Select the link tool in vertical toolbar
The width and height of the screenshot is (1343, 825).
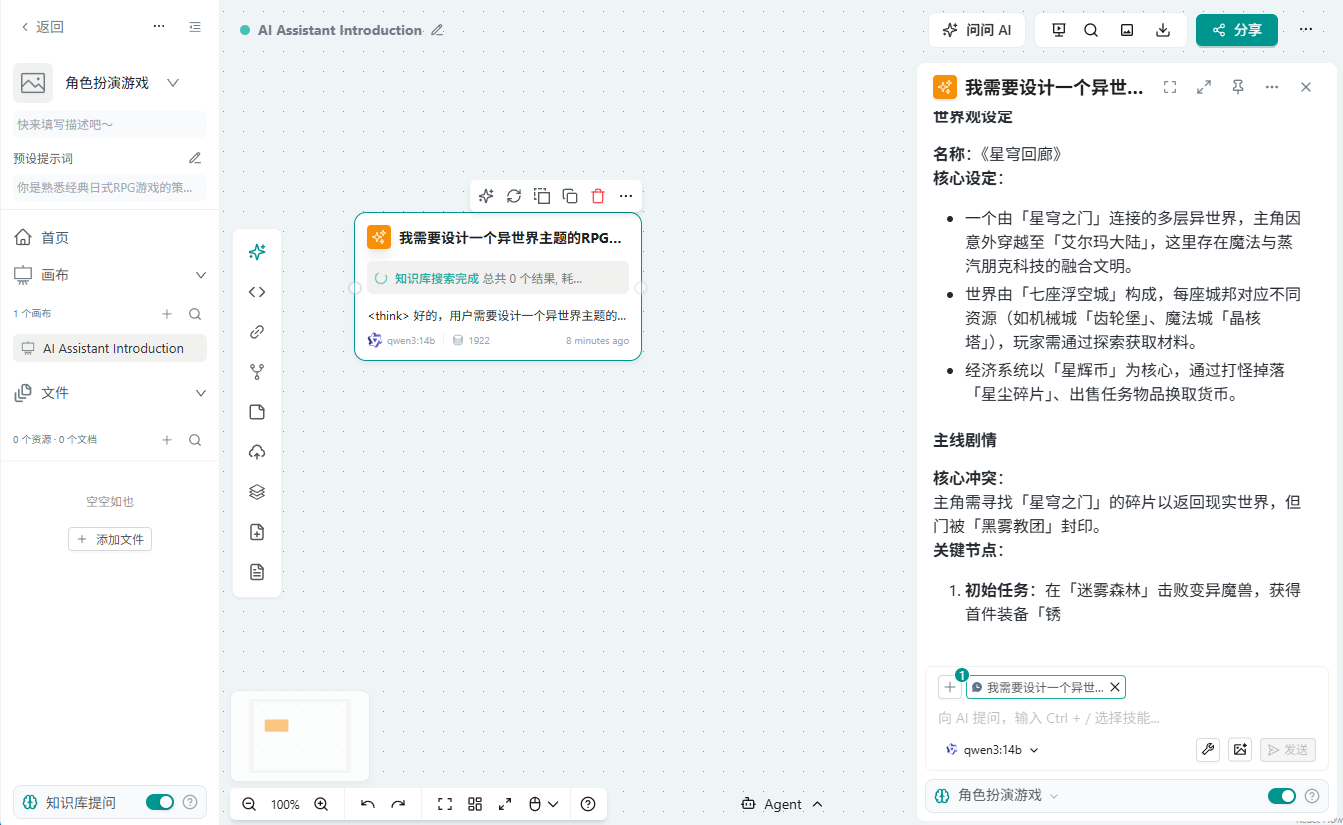257,332
